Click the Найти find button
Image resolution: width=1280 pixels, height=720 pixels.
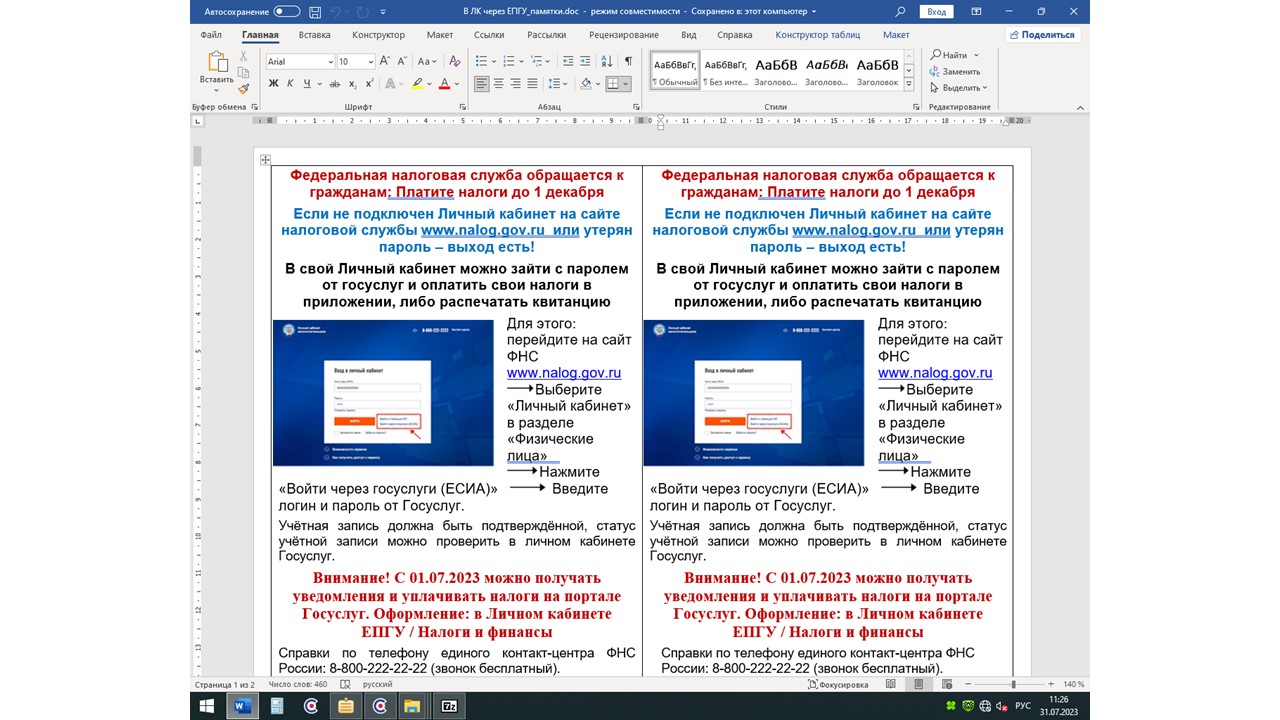point(949,55)
